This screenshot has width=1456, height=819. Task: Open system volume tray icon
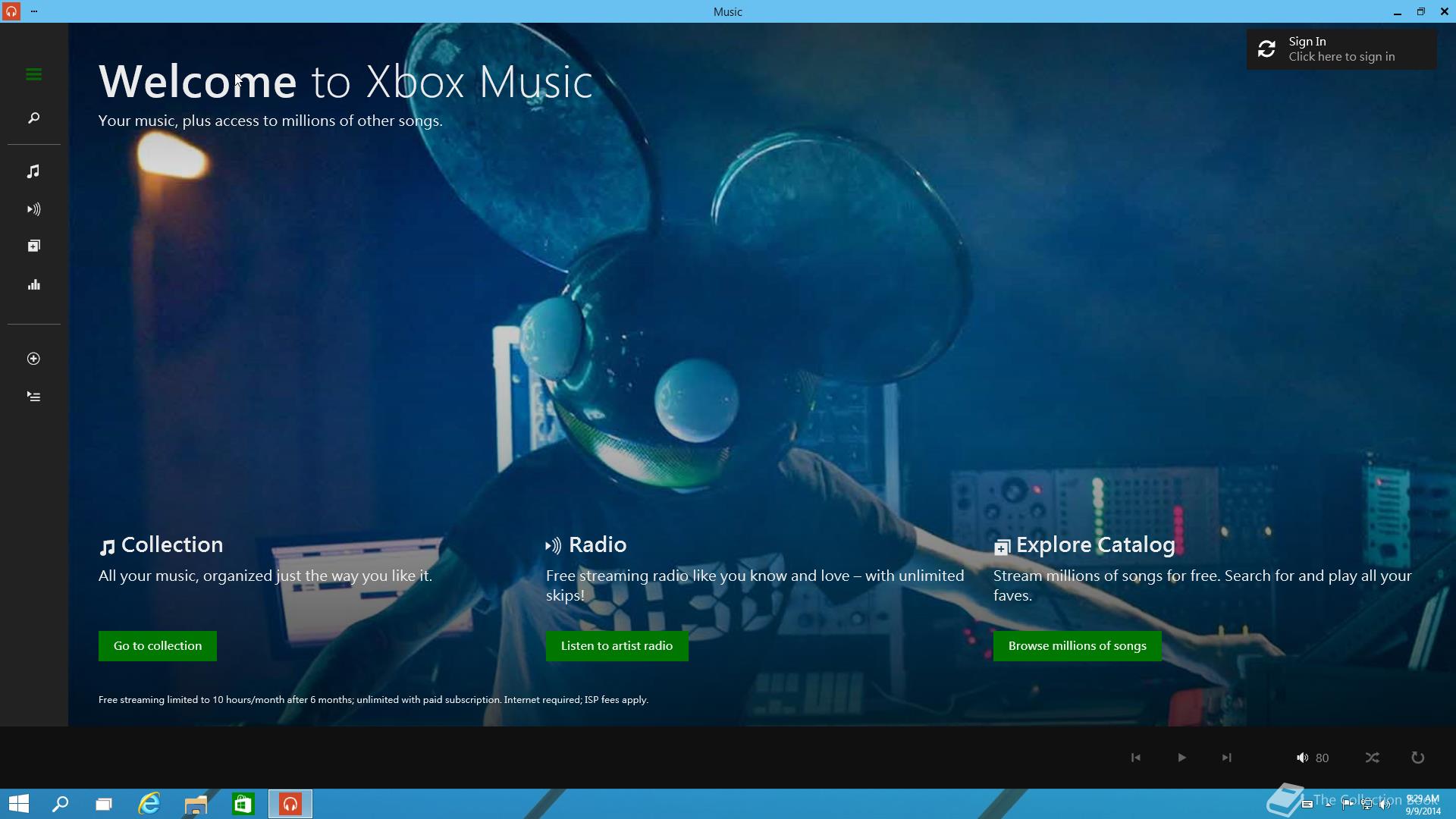1385,805
